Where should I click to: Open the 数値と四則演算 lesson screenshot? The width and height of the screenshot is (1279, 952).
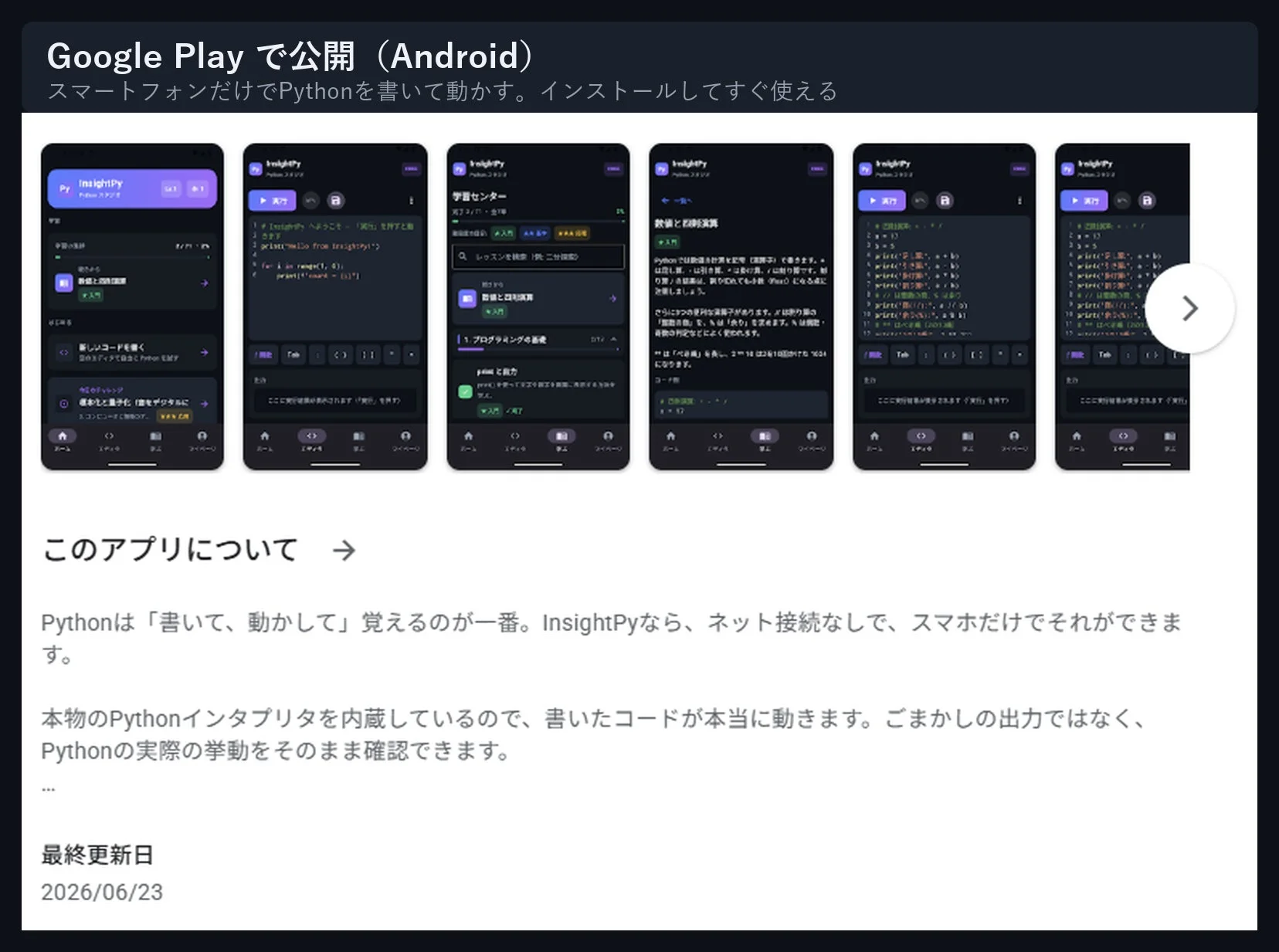coord(741,307)
